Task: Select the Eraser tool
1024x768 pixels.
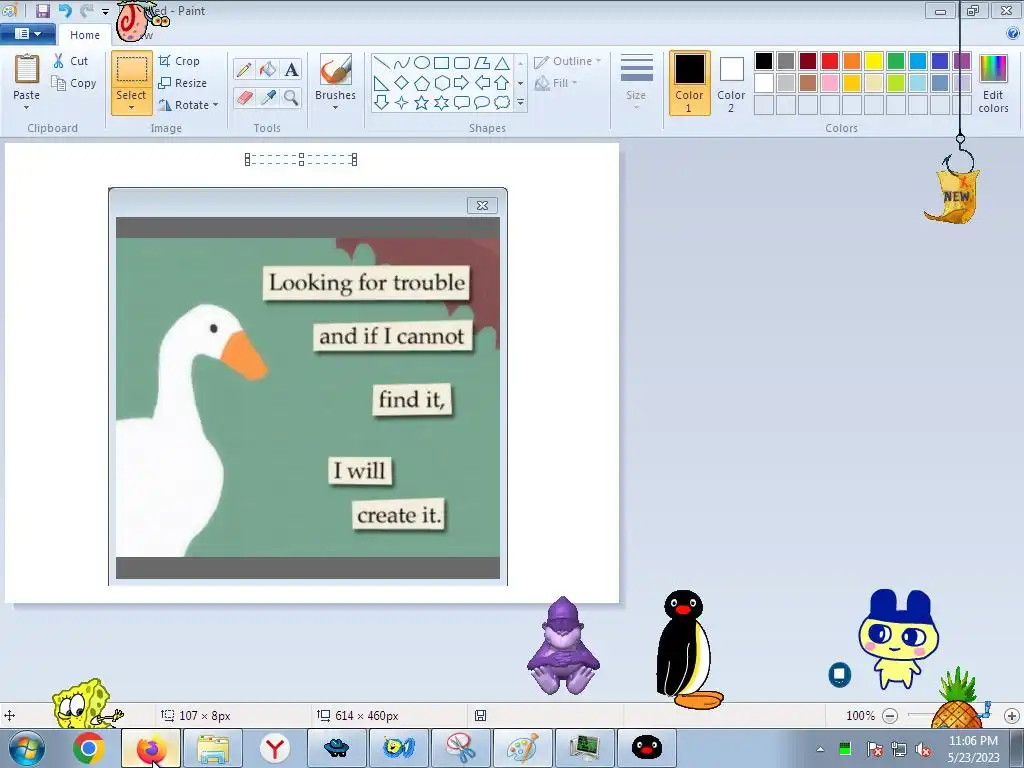Action: coord(244,97)
